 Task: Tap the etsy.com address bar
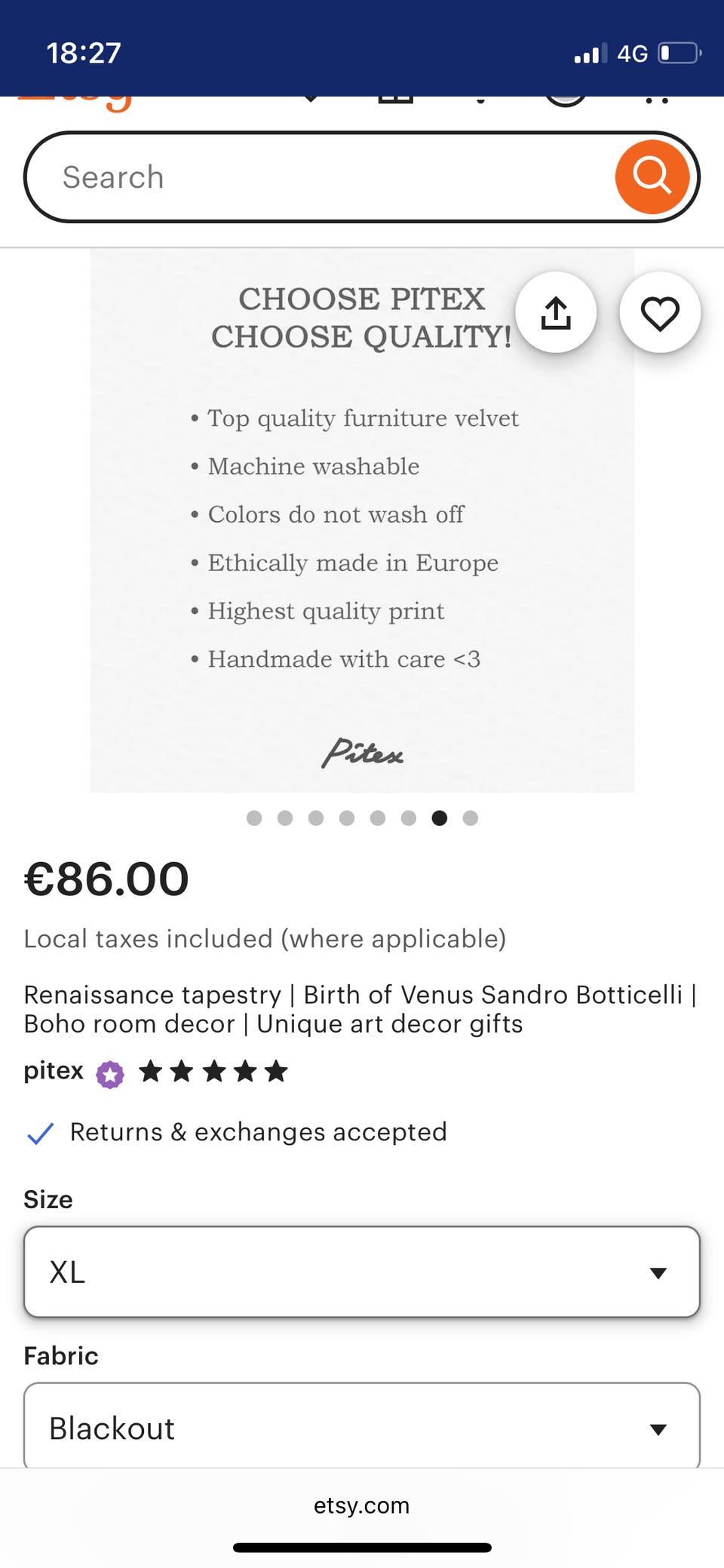[x=362, y=1505]
